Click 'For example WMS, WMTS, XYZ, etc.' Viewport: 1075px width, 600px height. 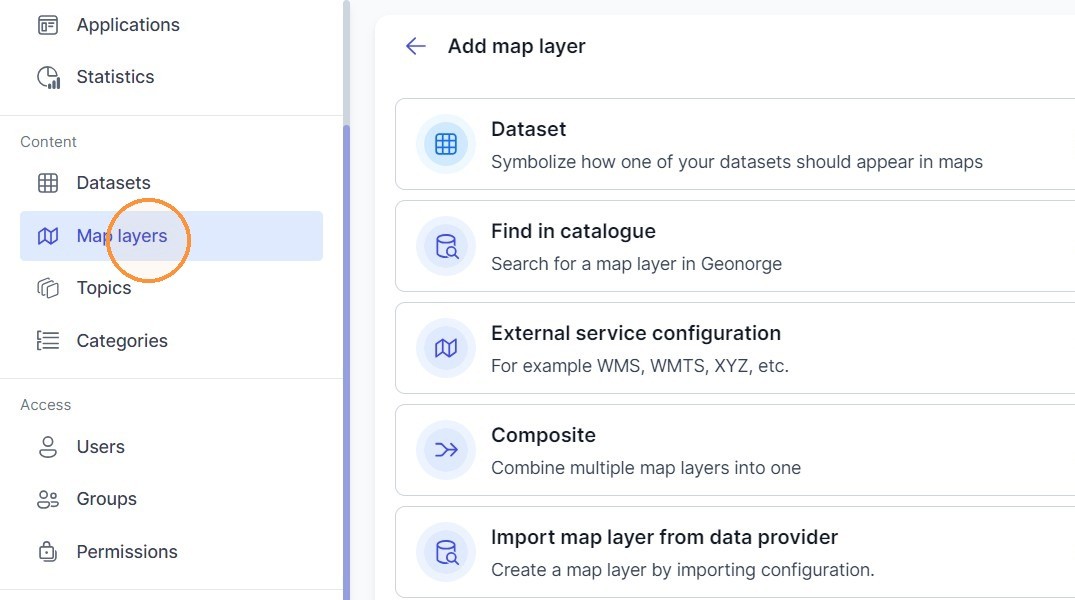(x=640, y=366)
